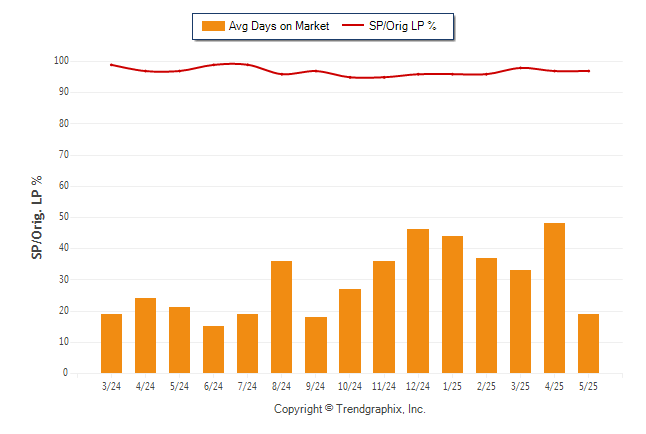Click the 11/24 x-axis label

[384, 386]
